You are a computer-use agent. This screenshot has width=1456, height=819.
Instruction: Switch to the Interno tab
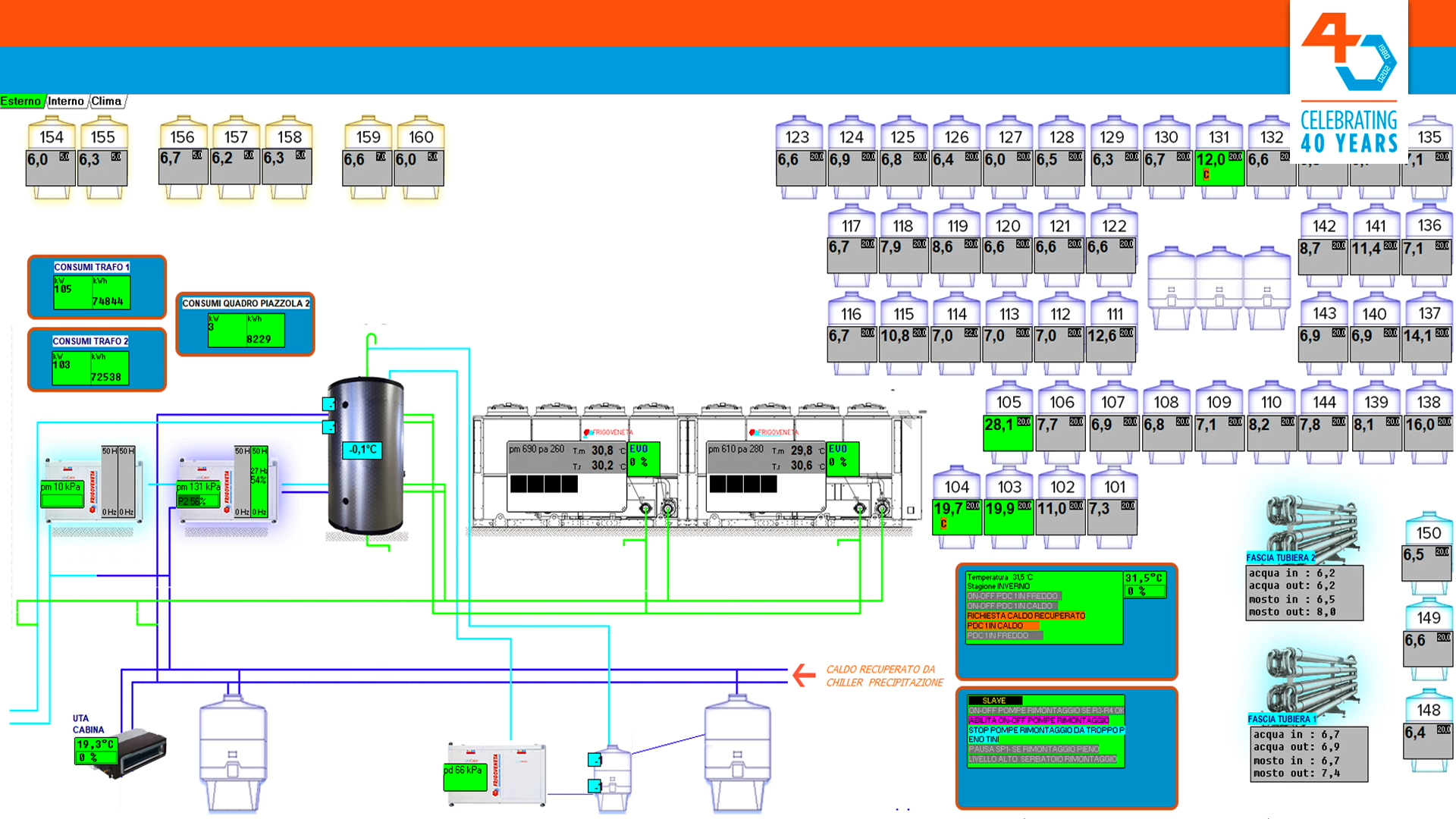66,101
